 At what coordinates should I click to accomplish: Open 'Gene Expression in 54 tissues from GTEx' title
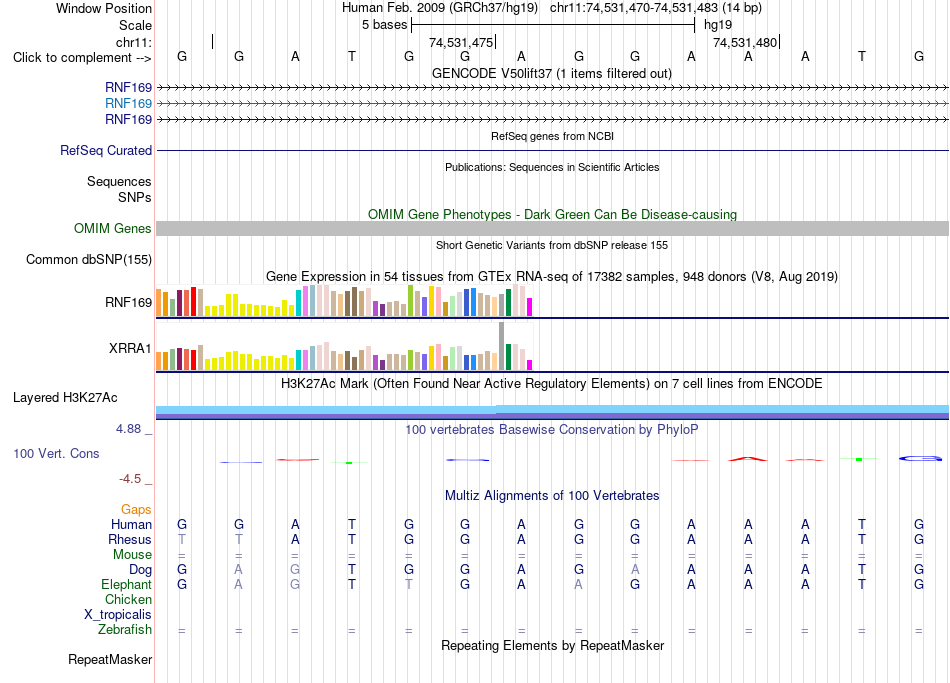coord(552,276)
